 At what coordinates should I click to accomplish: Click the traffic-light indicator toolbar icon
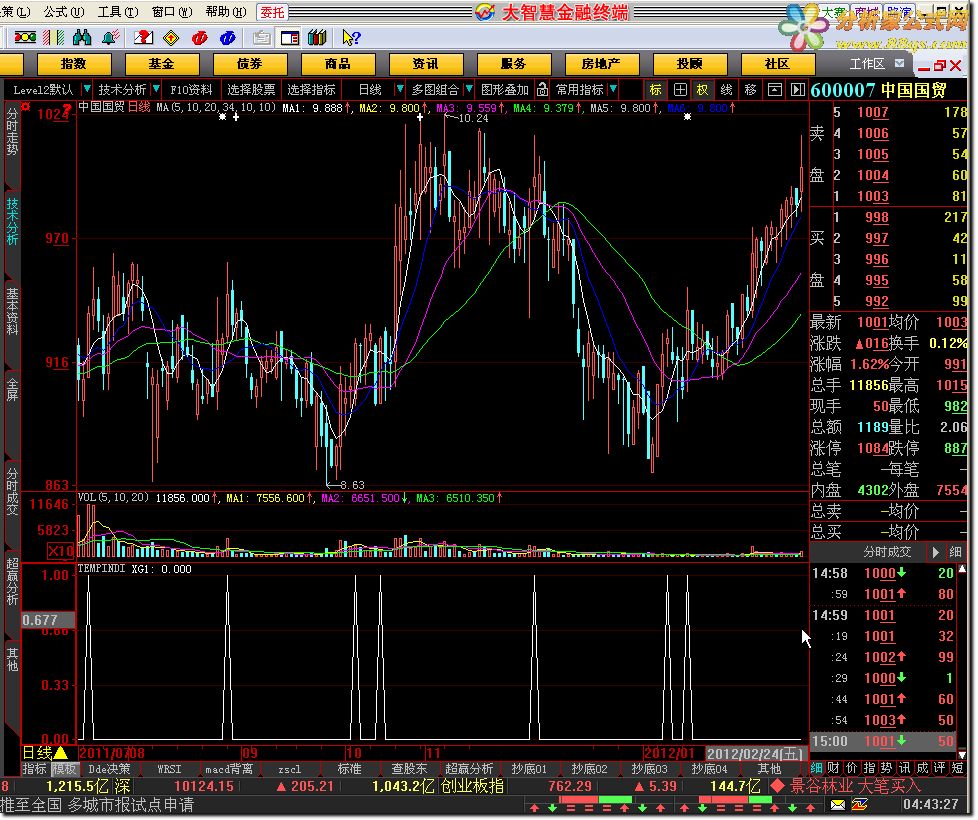pyautogui.click(x=25, y=38)
